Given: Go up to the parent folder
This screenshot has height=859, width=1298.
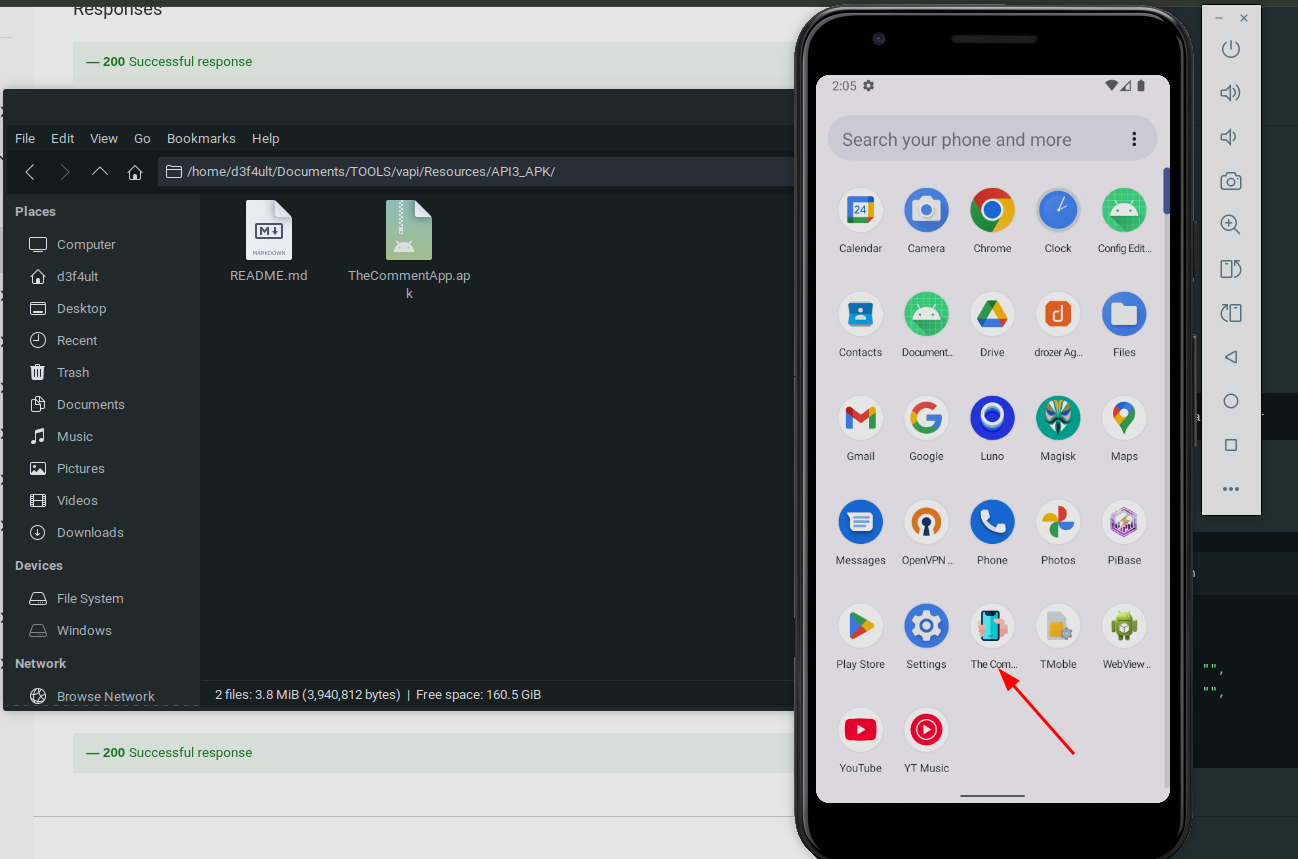Looking at the screenshot, I should point(100,172).
